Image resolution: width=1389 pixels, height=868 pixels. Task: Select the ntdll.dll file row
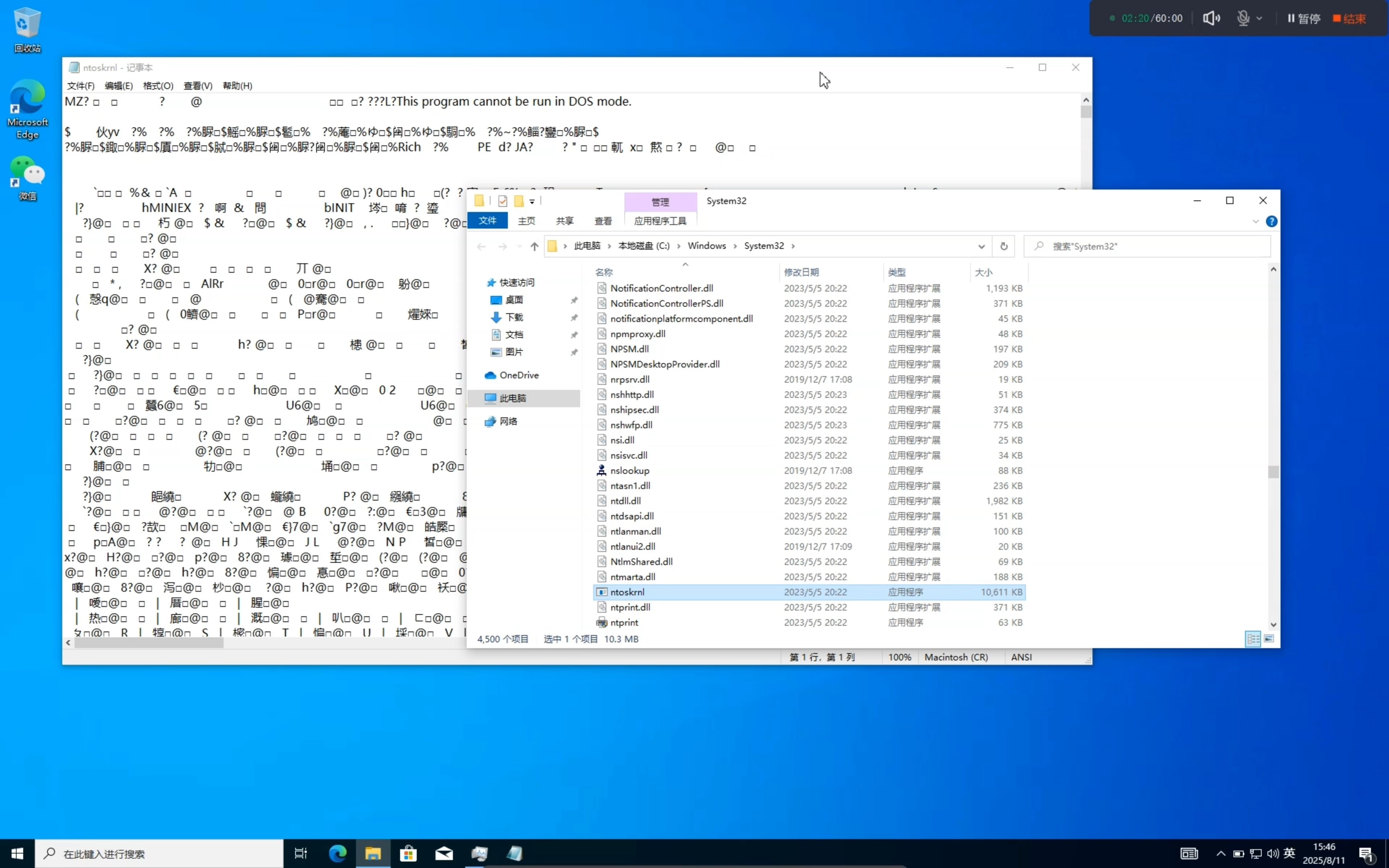coord(809,501)
